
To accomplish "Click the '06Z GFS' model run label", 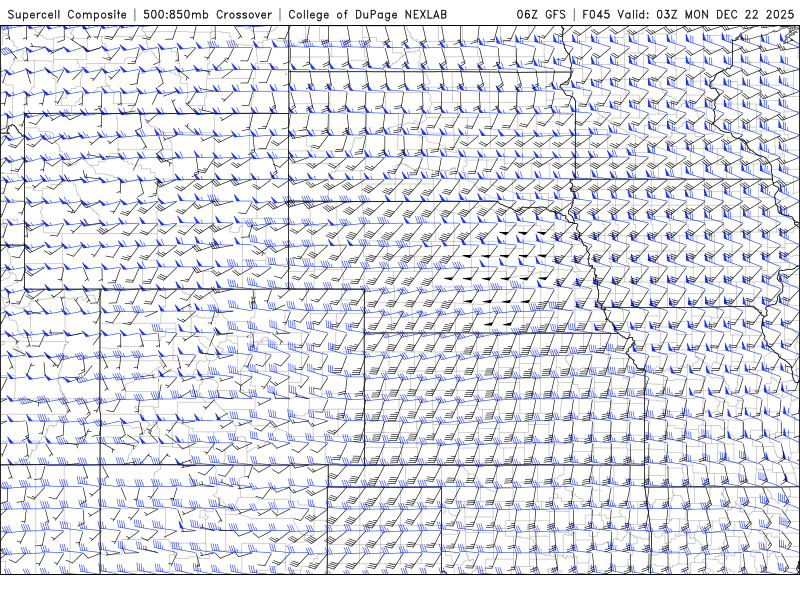I will click(541, 15).
